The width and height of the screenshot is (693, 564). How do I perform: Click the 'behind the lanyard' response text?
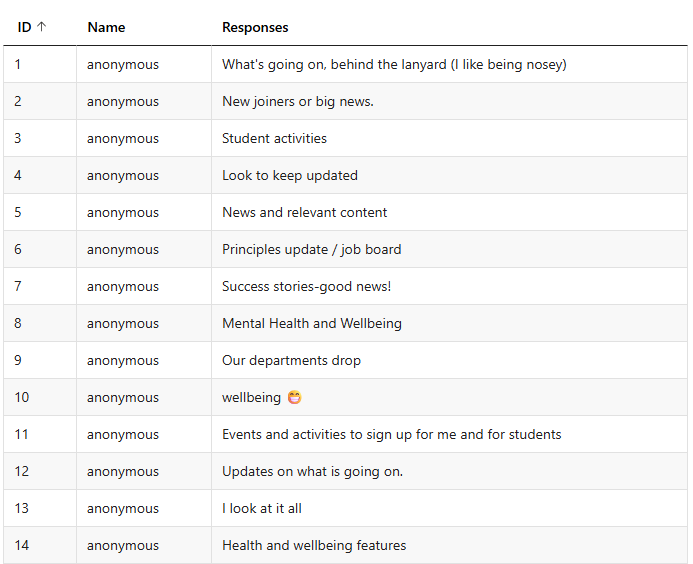[394, 64]
